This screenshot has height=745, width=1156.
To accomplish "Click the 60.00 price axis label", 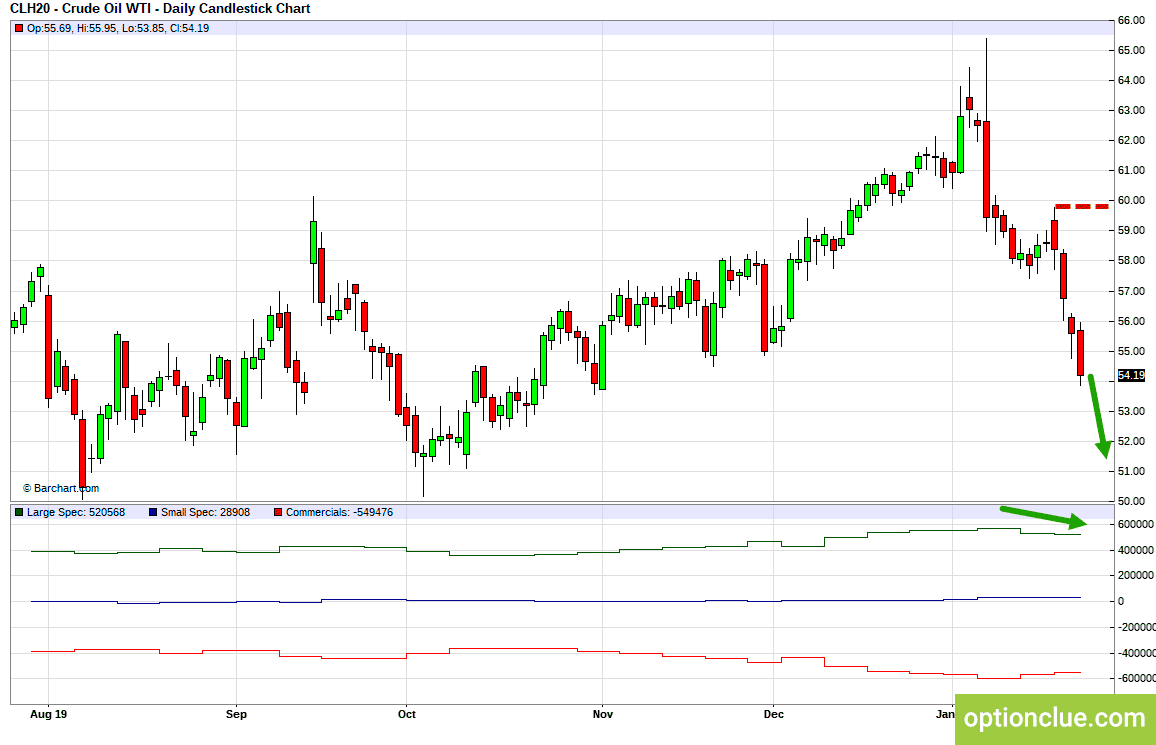I will (1131, 200).
